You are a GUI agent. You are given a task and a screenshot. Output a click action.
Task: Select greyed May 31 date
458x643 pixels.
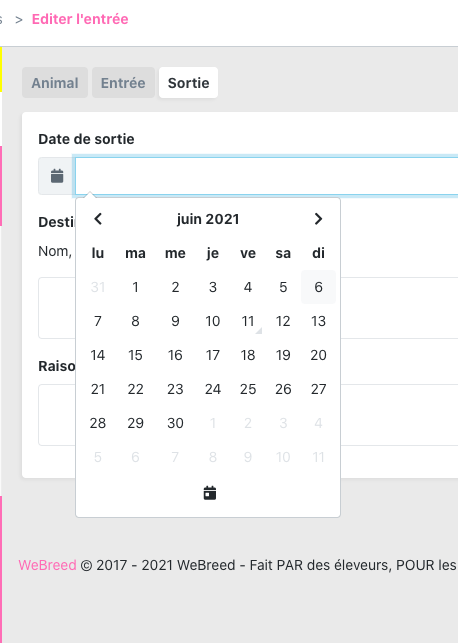coord(98,287)
